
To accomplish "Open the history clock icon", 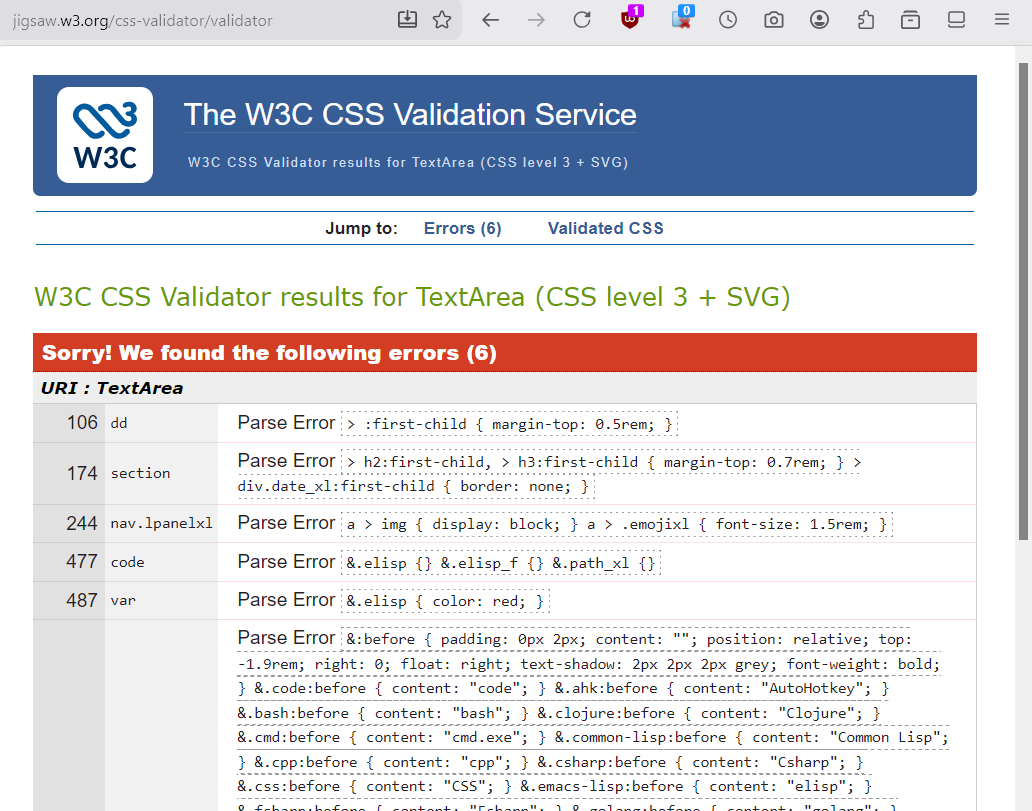I will (x=728, y=20).
